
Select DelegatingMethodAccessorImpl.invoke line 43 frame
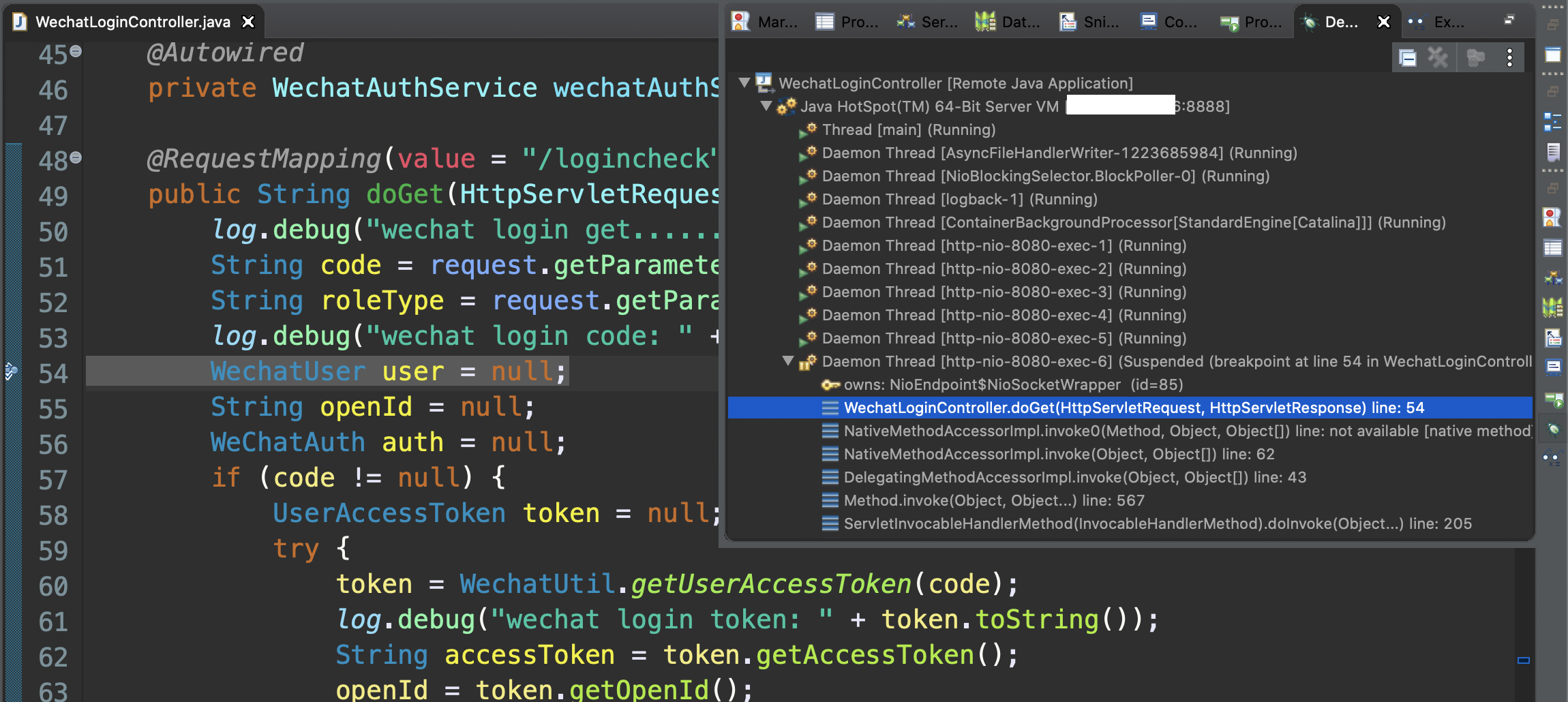(1130, 477)
